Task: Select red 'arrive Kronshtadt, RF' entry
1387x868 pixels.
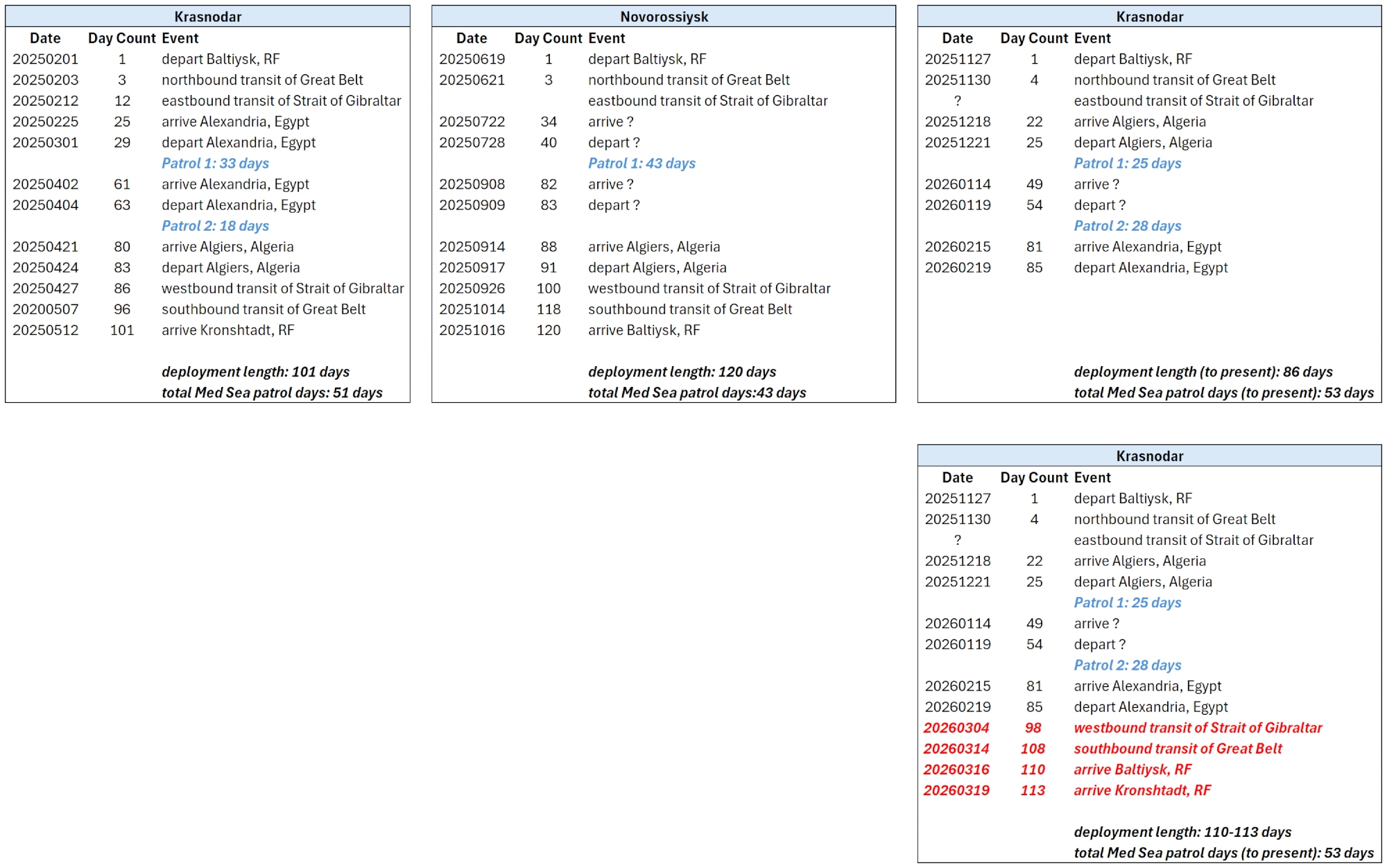Action: tap(1142, 790)
